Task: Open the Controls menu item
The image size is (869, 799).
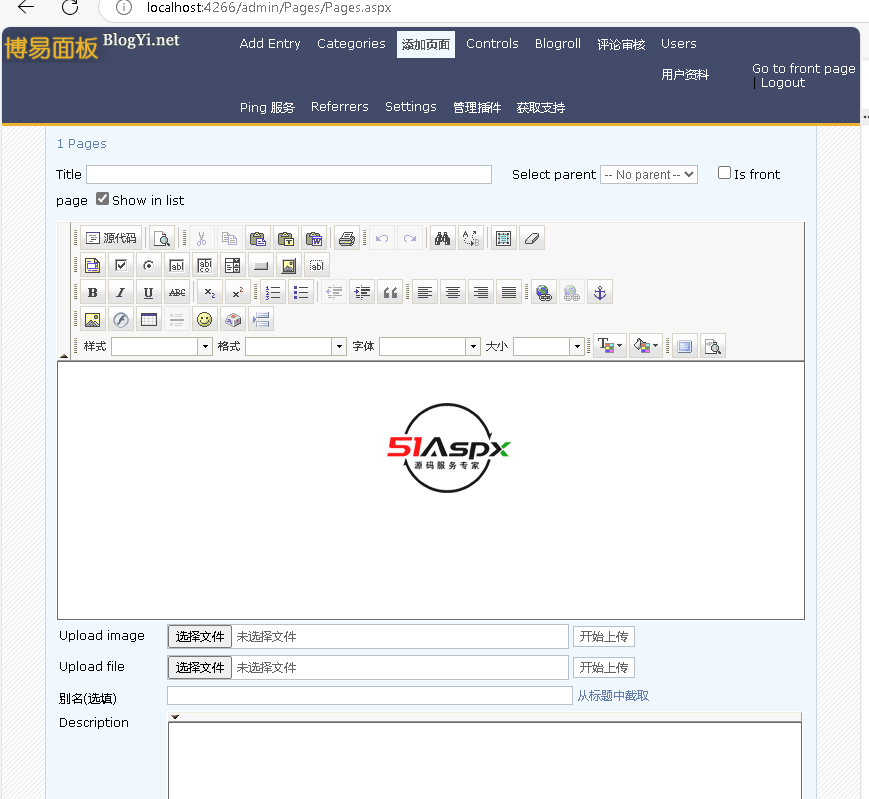Action: [x=492, y=44]
